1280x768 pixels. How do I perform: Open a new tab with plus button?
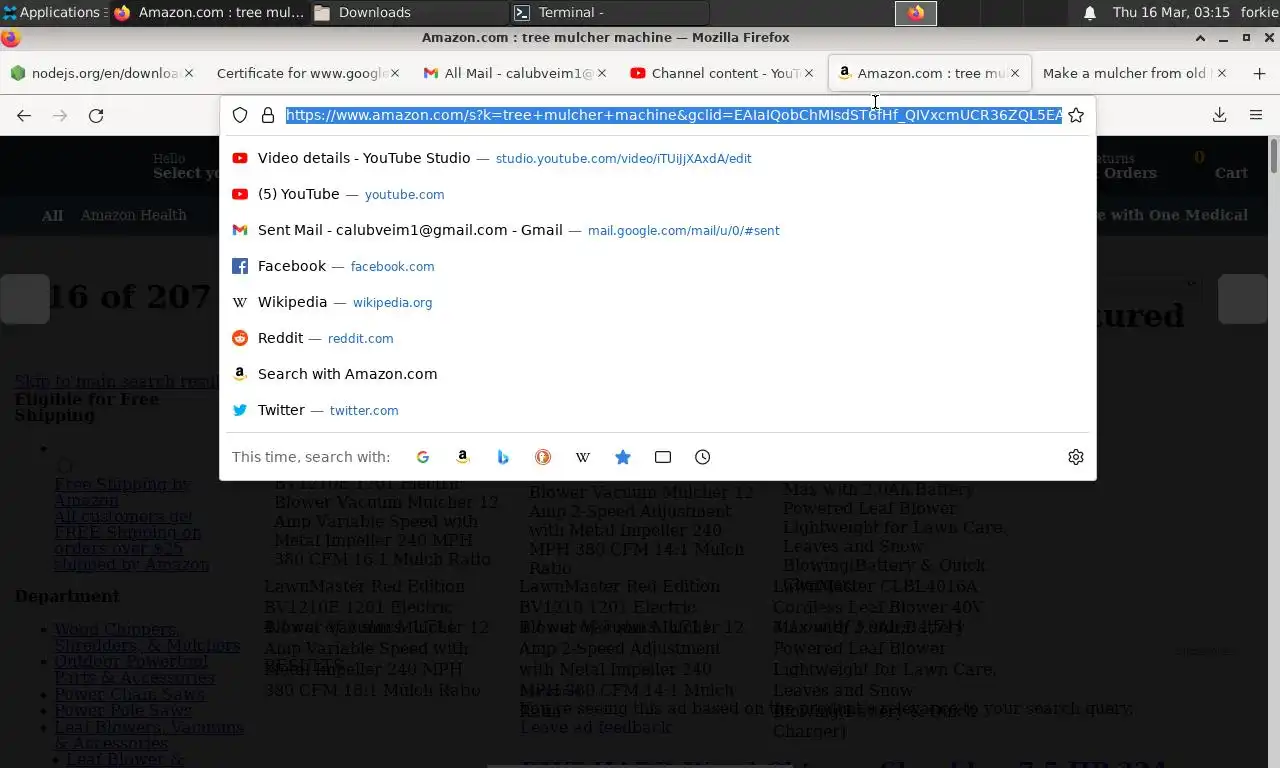pos(1259,73)
